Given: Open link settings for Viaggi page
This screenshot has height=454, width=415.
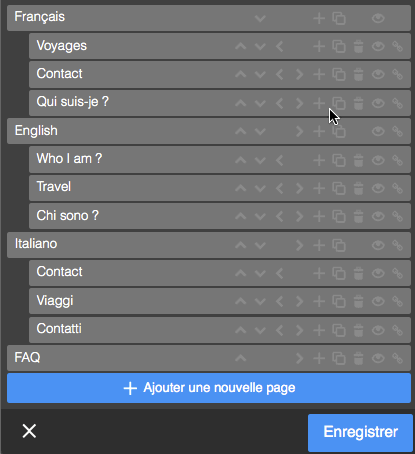Looking at the screenshot, I should [x=397, y=302].
